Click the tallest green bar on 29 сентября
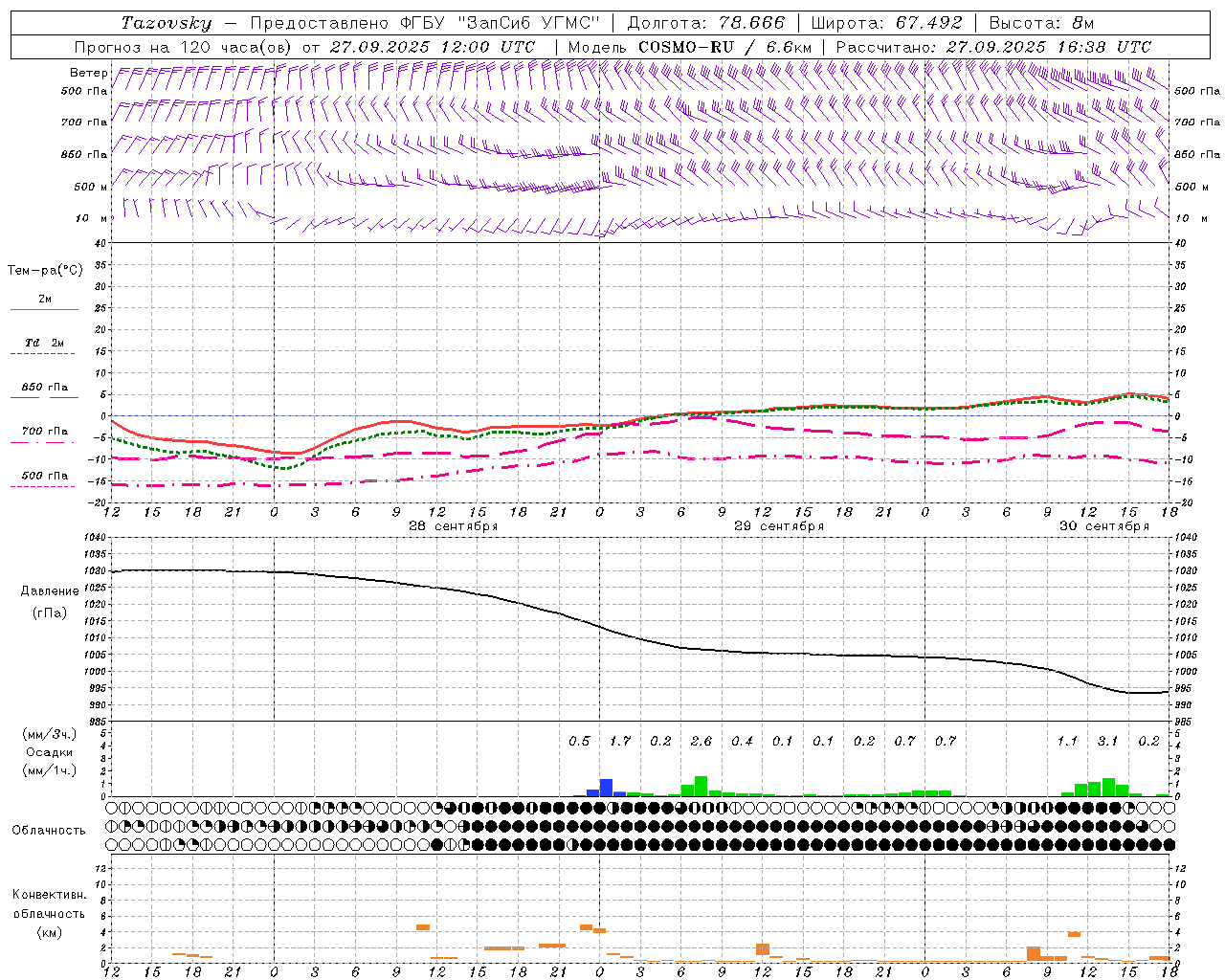The image size is (1225, 980). [x=701, y=786]
